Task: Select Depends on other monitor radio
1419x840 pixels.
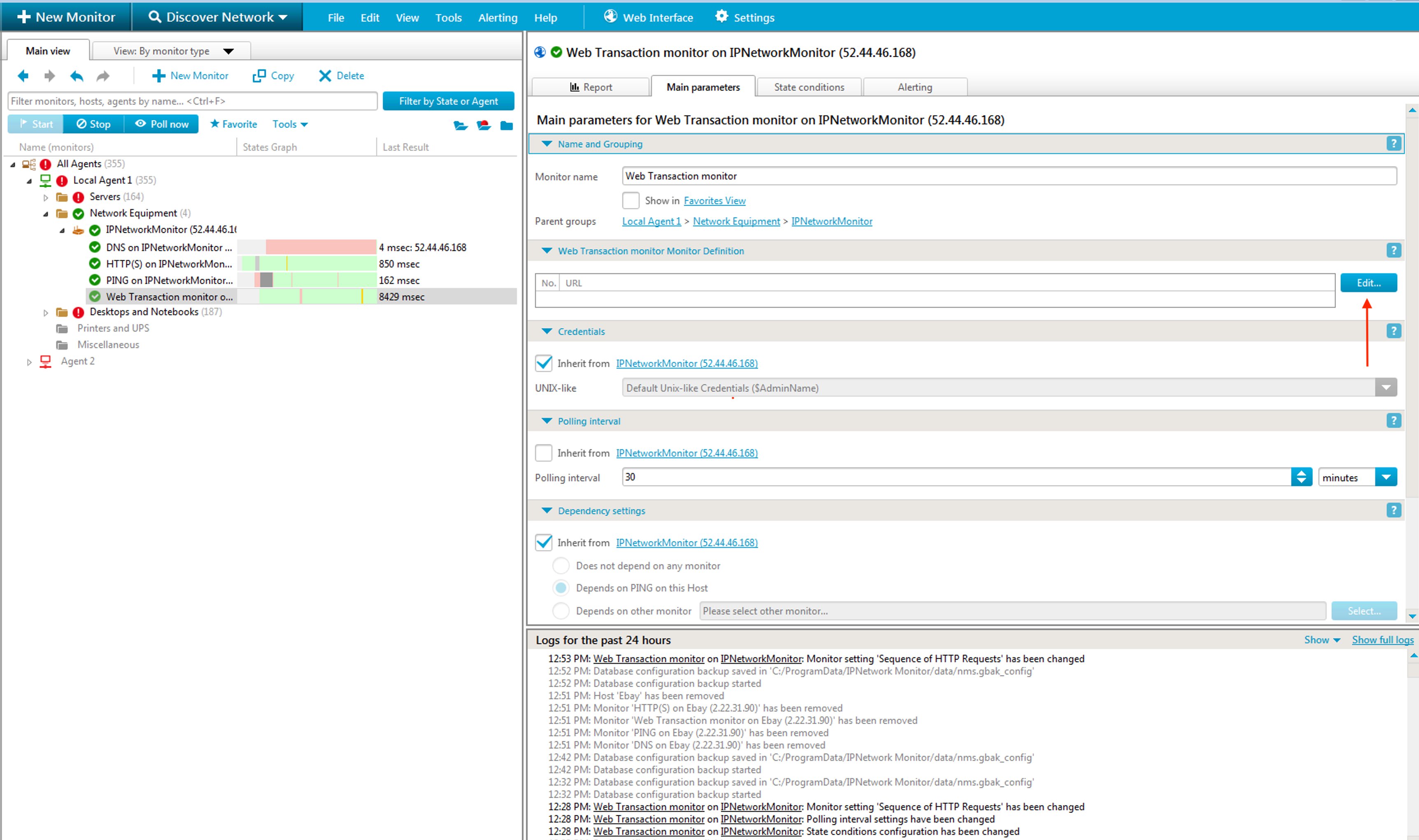Action: pyautogui.click(x=561, y=611)
